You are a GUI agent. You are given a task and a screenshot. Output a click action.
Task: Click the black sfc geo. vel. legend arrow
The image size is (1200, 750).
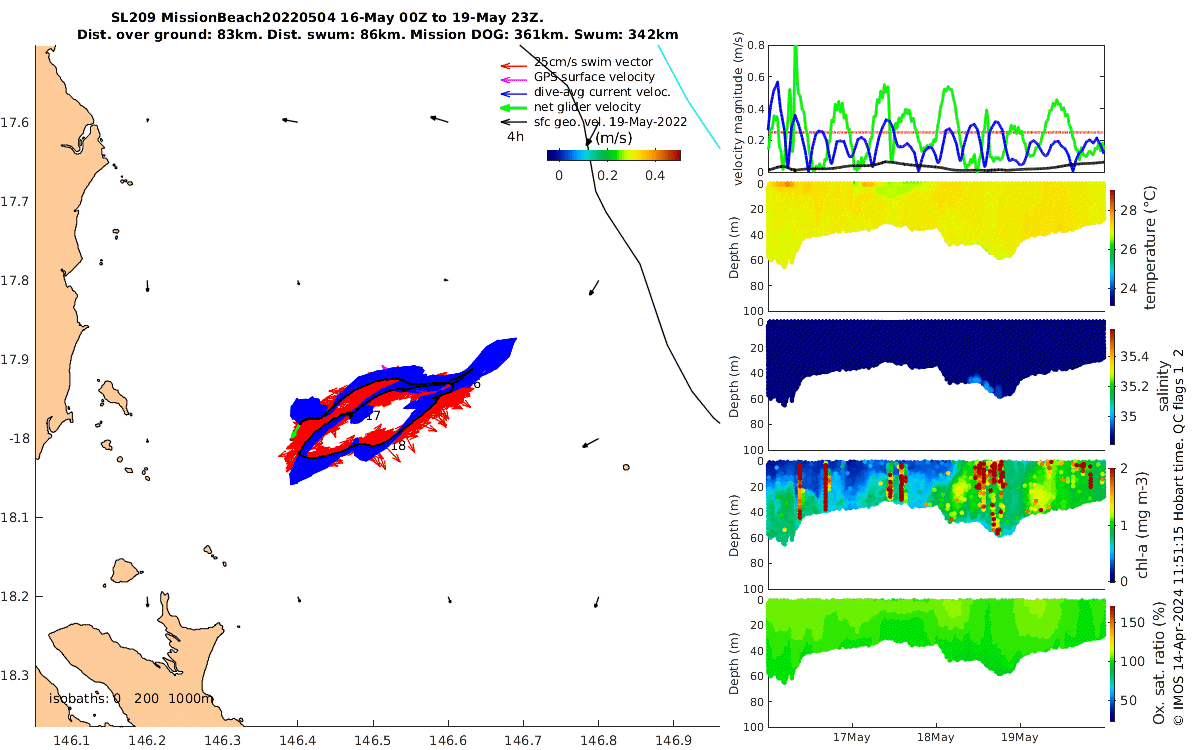(513, 123)
